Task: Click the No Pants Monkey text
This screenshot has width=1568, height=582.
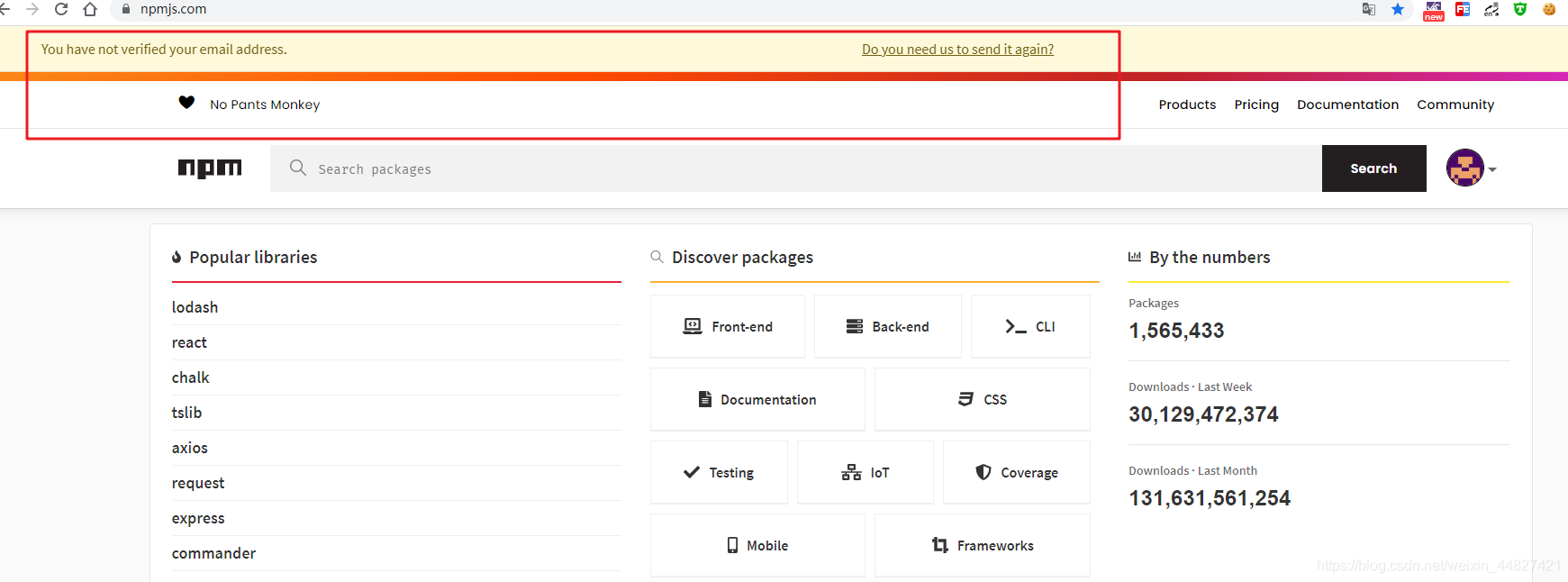Action: coord(265,105)
